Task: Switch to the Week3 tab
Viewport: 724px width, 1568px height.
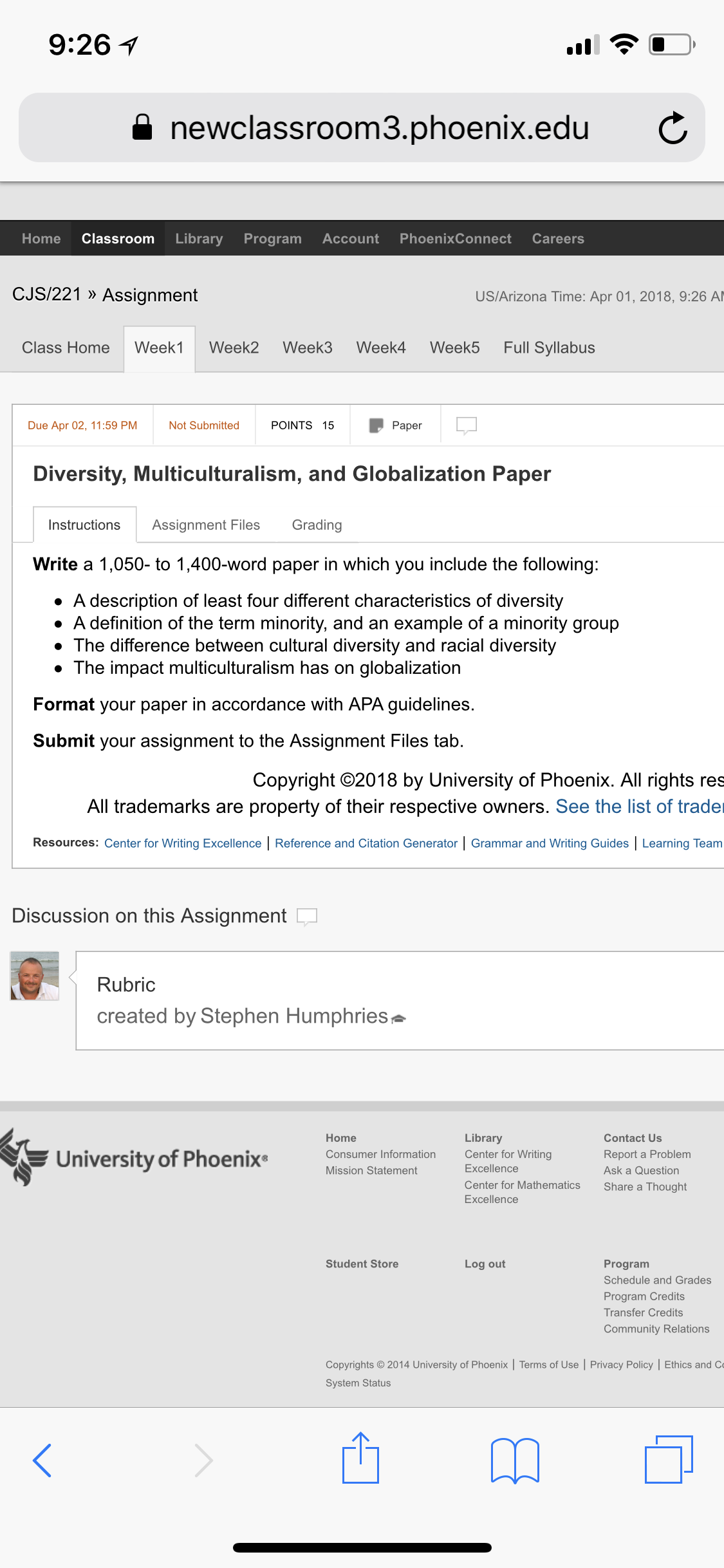Action: [308, 348]
